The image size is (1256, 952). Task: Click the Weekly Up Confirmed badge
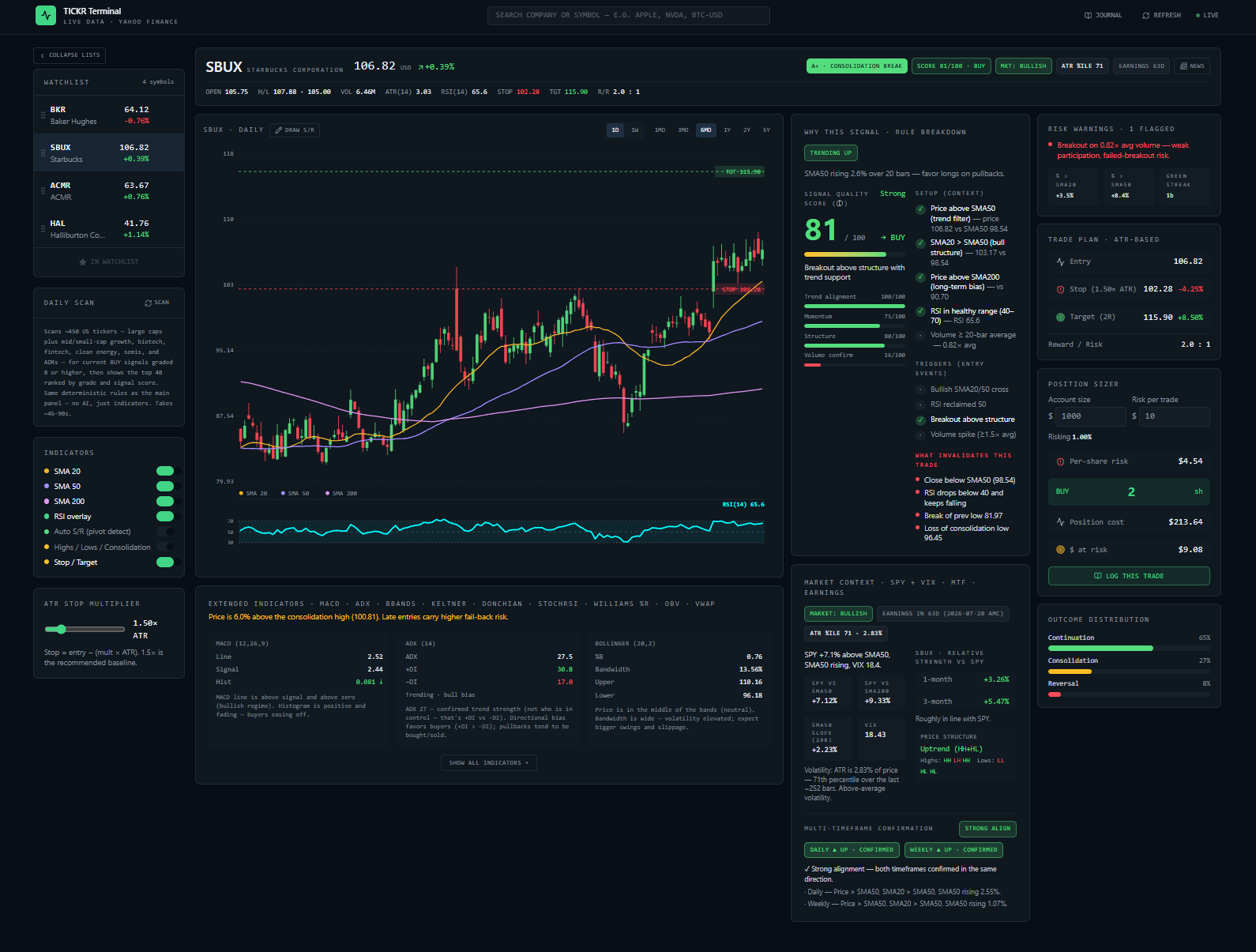(x=953, y=850)
